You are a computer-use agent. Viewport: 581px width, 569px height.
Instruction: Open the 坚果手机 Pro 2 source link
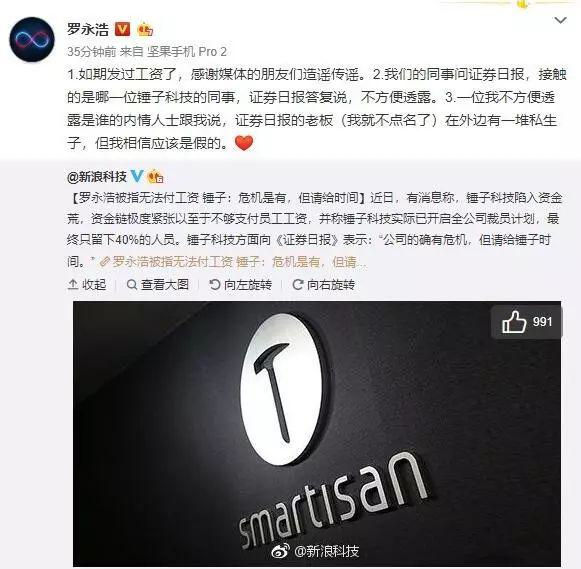tap(187, 52)
